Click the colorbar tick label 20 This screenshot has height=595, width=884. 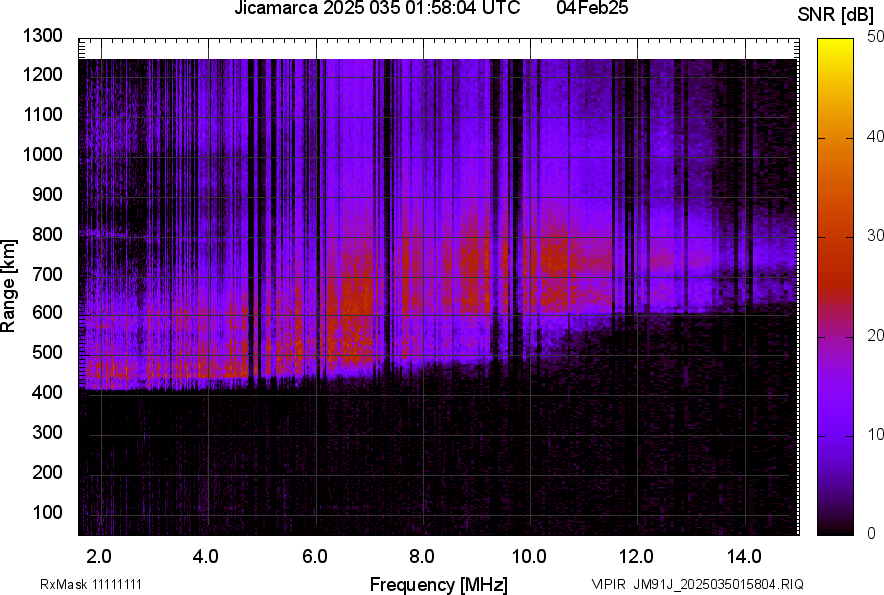(x=876, y=335)
